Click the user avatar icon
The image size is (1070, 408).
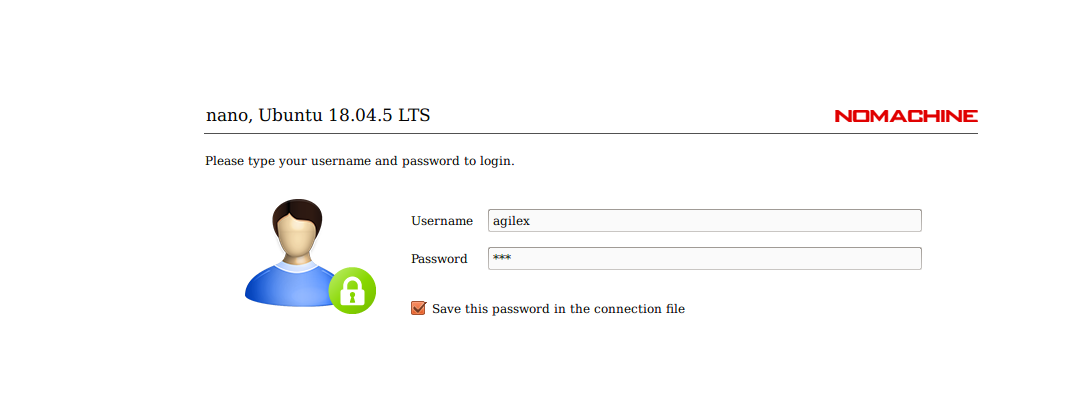pyautogui.click(x=310, y=256)
